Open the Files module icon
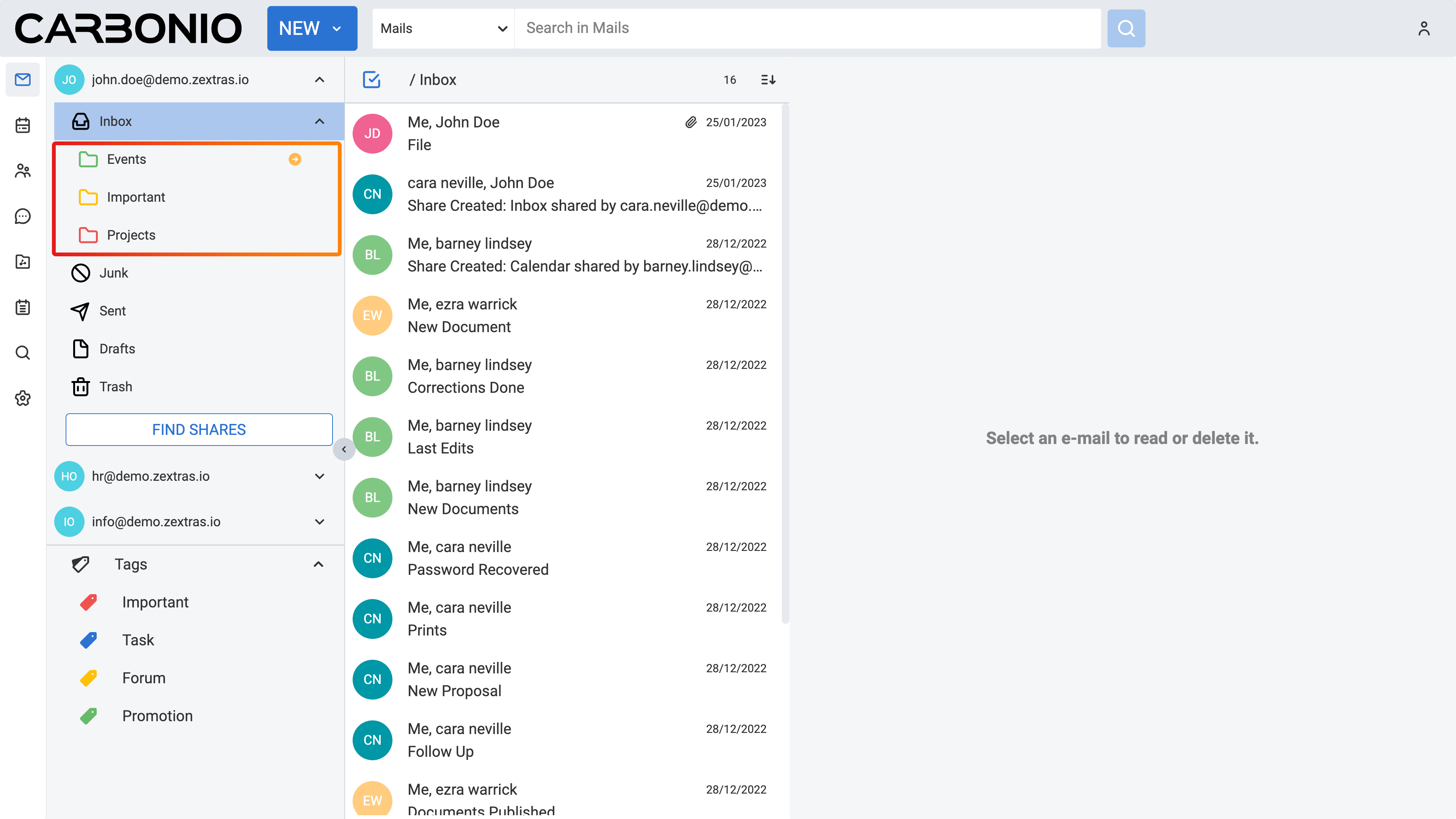 point(23,262)
